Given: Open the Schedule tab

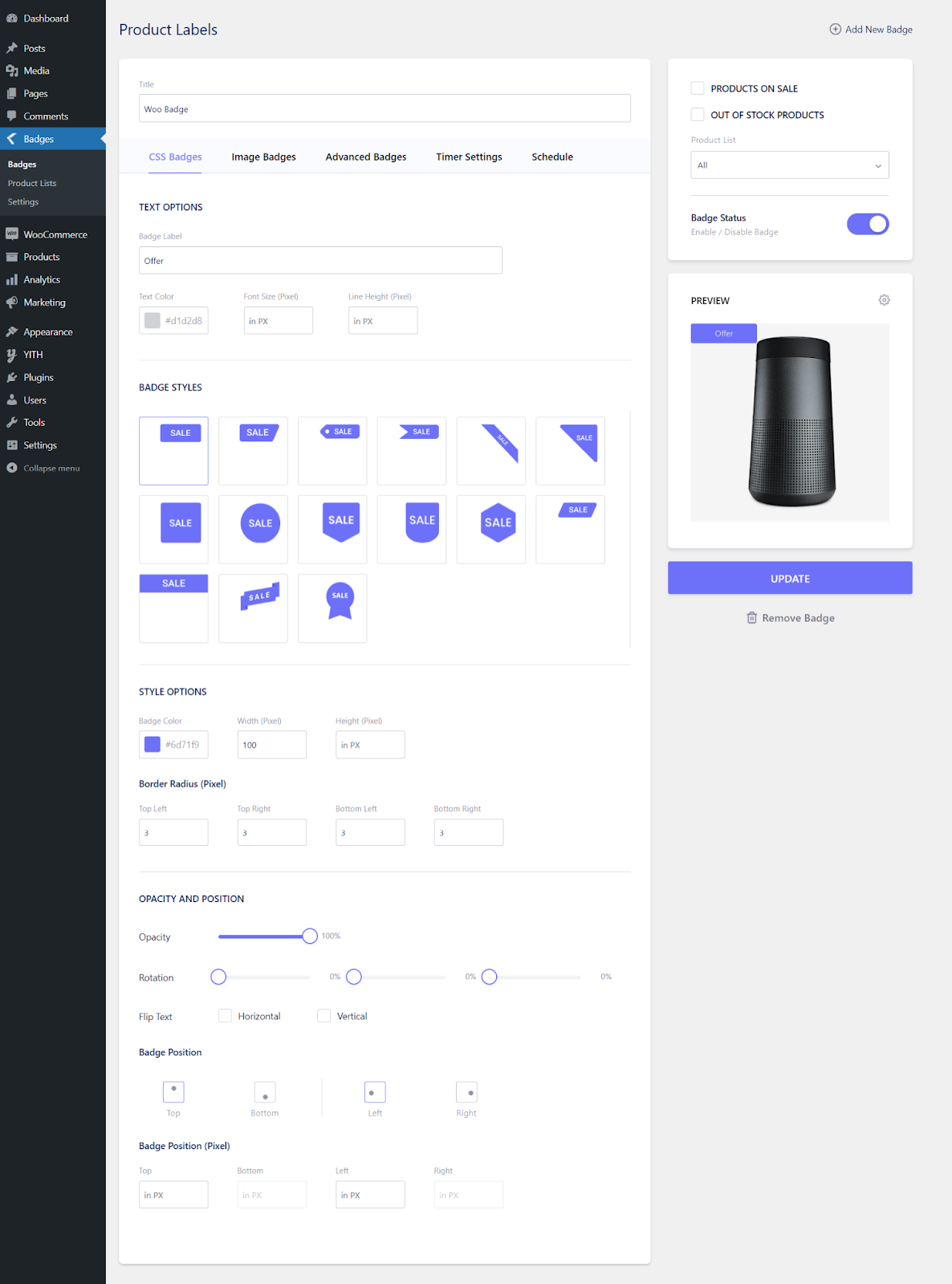Looking at the screenshot, I should [x=552, y=156].
